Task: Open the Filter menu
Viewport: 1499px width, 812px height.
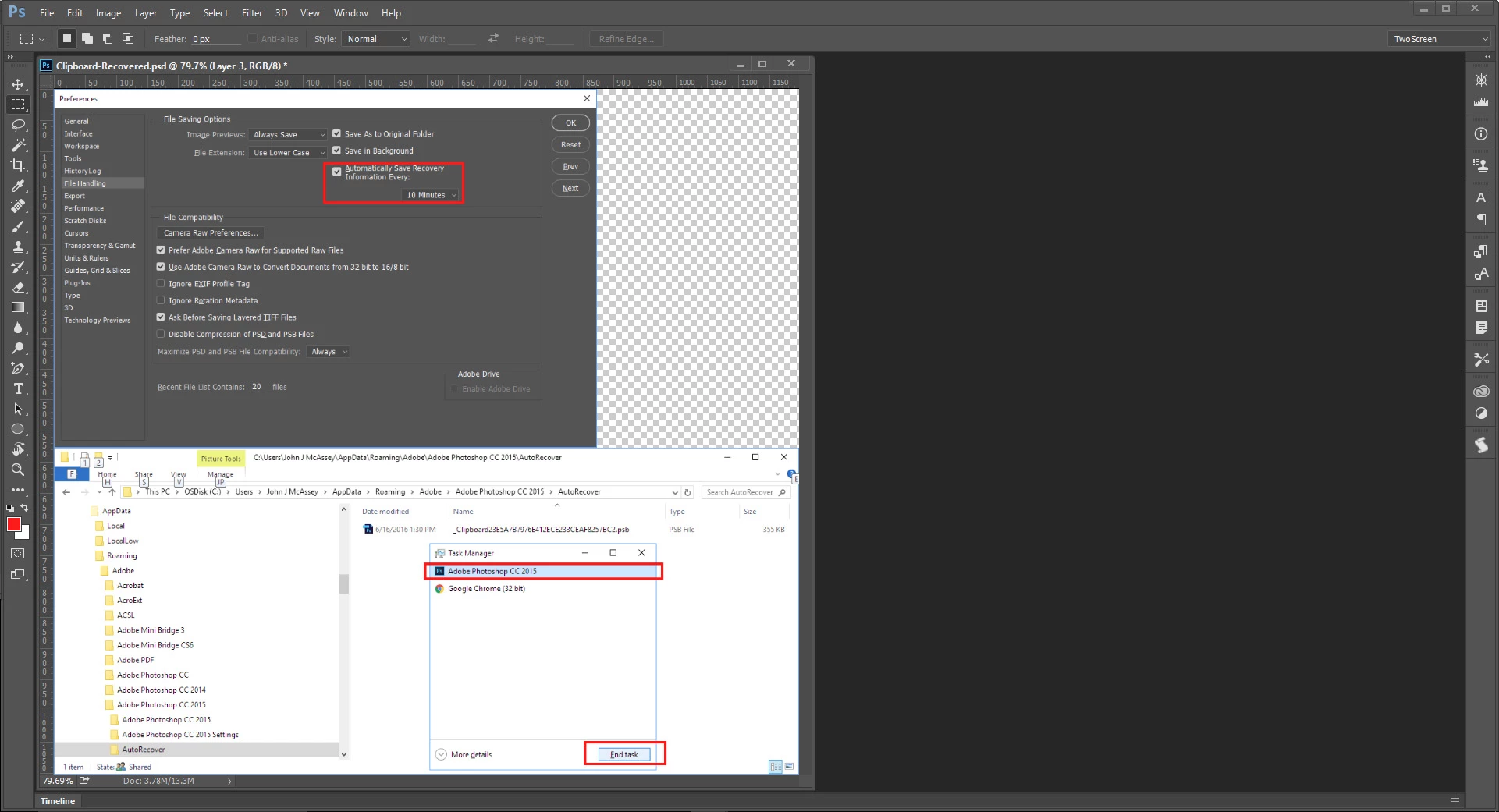Action: coord(252,13)
